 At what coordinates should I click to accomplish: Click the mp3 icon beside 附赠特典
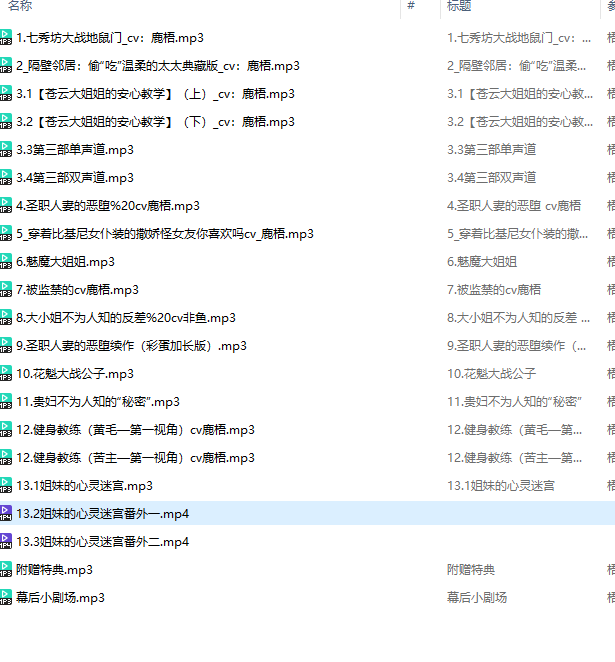(x=6, y=569)
